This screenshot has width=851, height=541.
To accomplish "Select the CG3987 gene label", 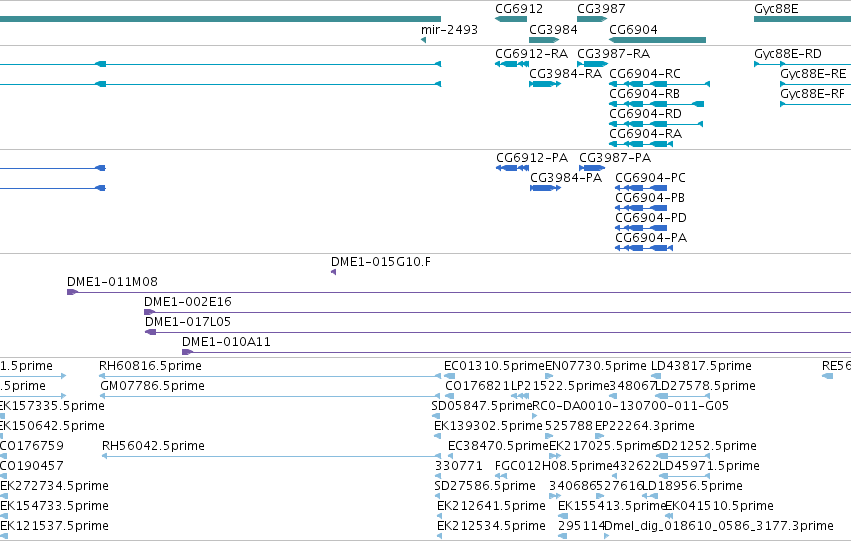I will pos(601,9).
